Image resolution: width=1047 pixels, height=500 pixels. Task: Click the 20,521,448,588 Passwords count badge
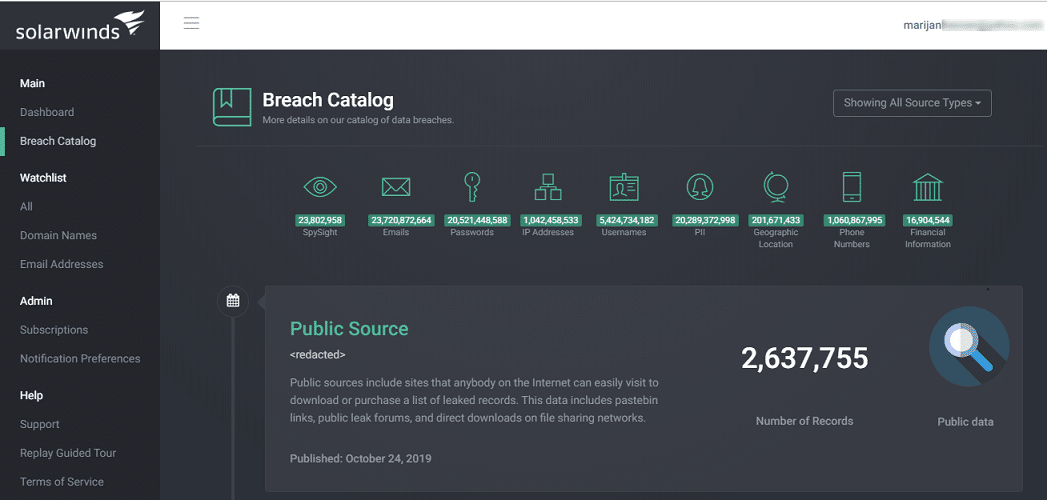[477, 220]
